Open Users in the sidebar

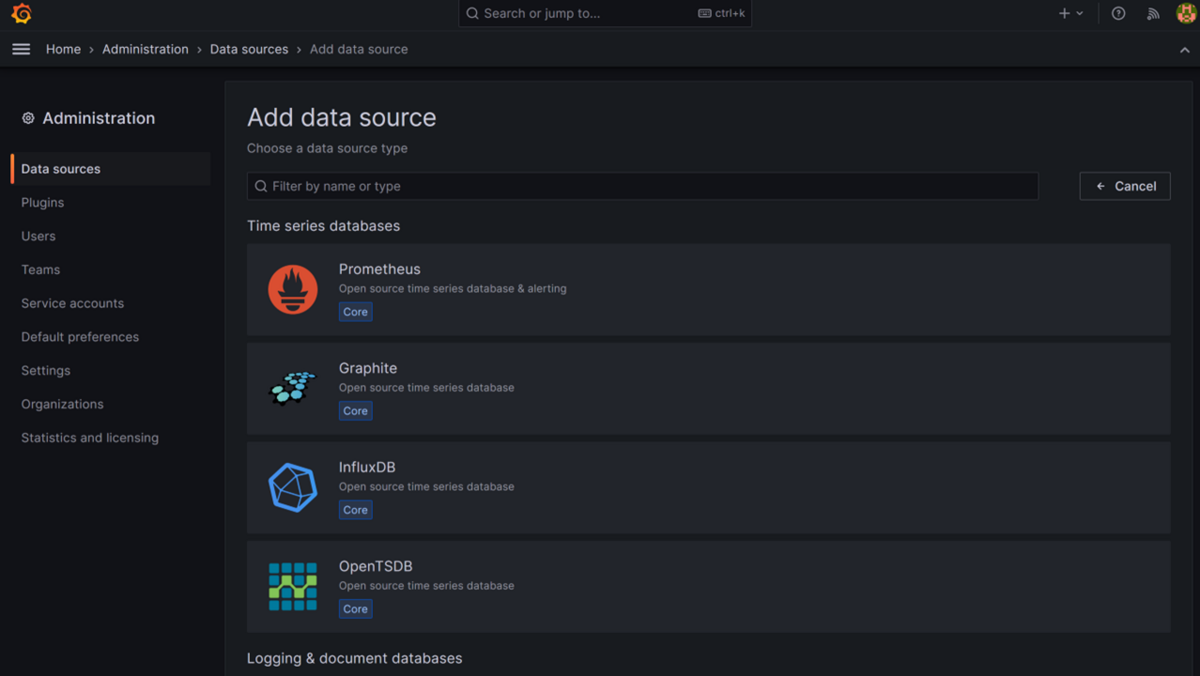coord(38,236)
